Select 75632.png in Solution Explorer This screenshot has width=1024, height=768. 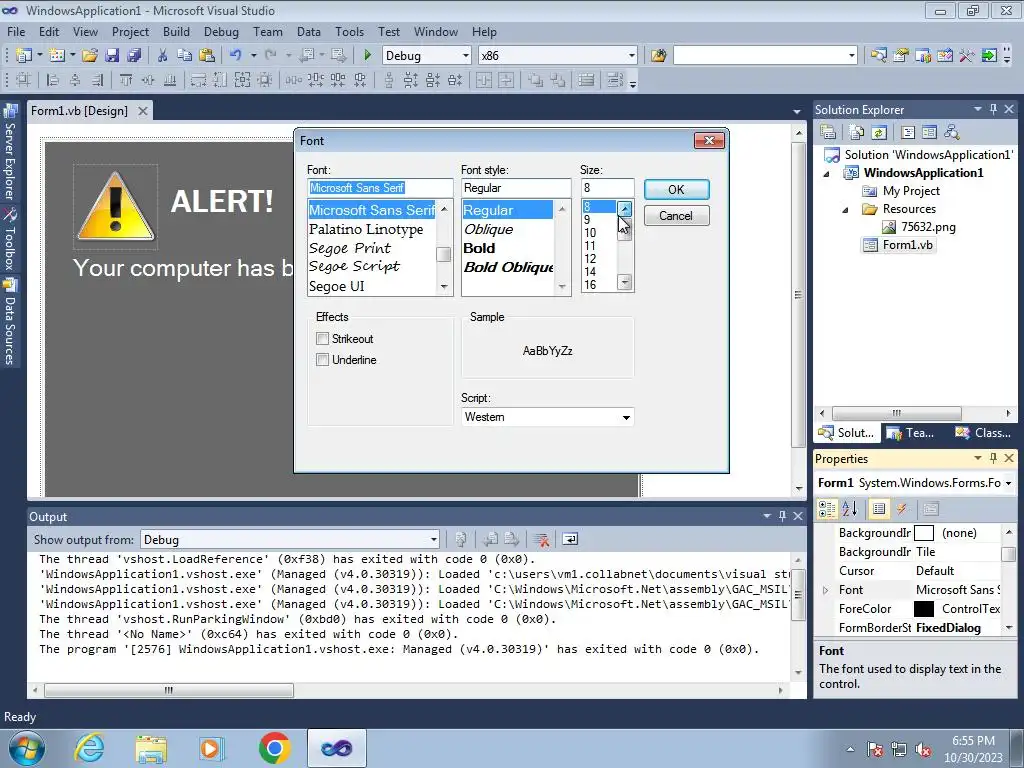[x=927, y=227]
